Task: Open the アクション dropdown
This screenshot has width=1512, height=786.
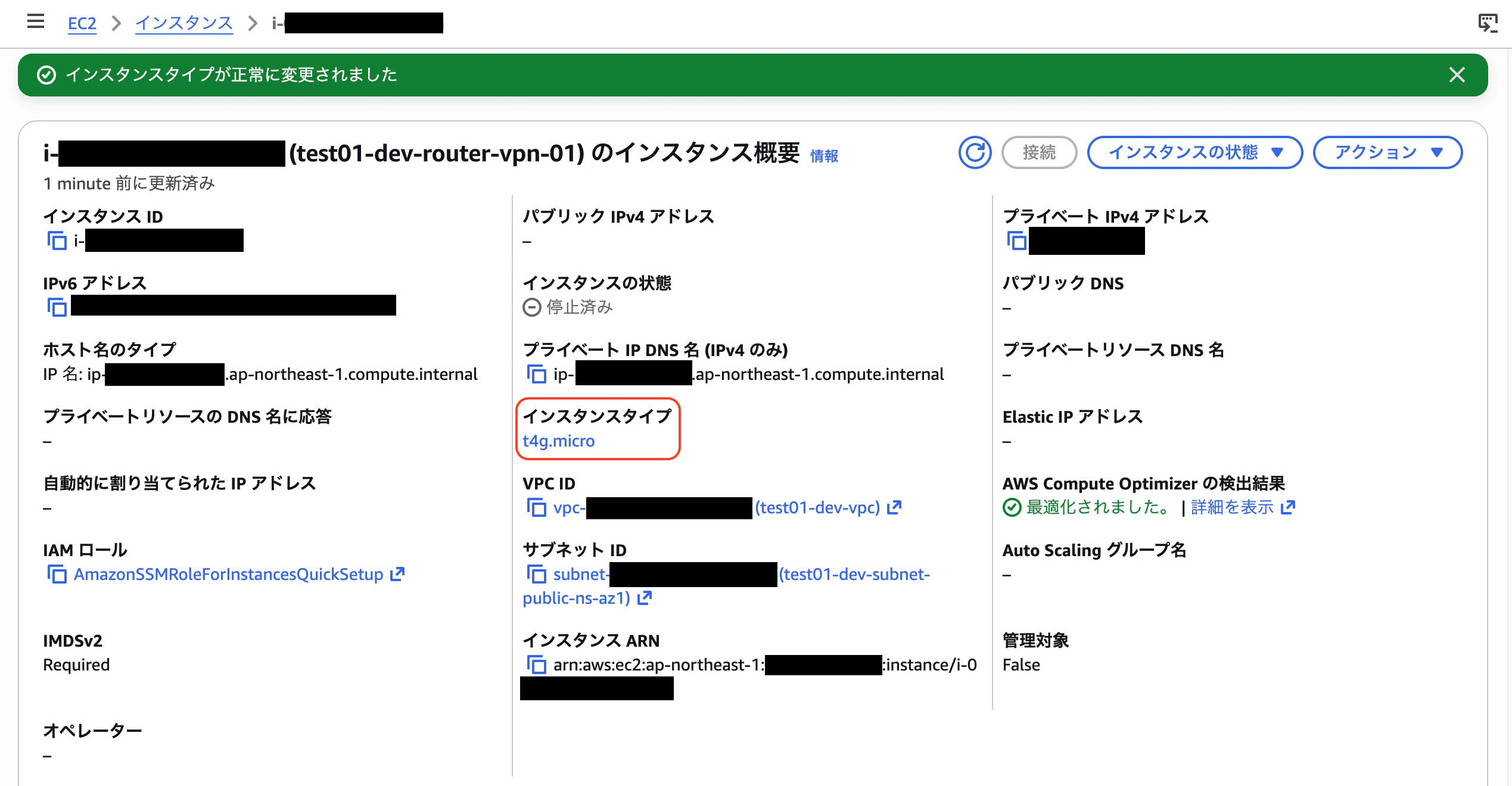Action: [1388, 152]
